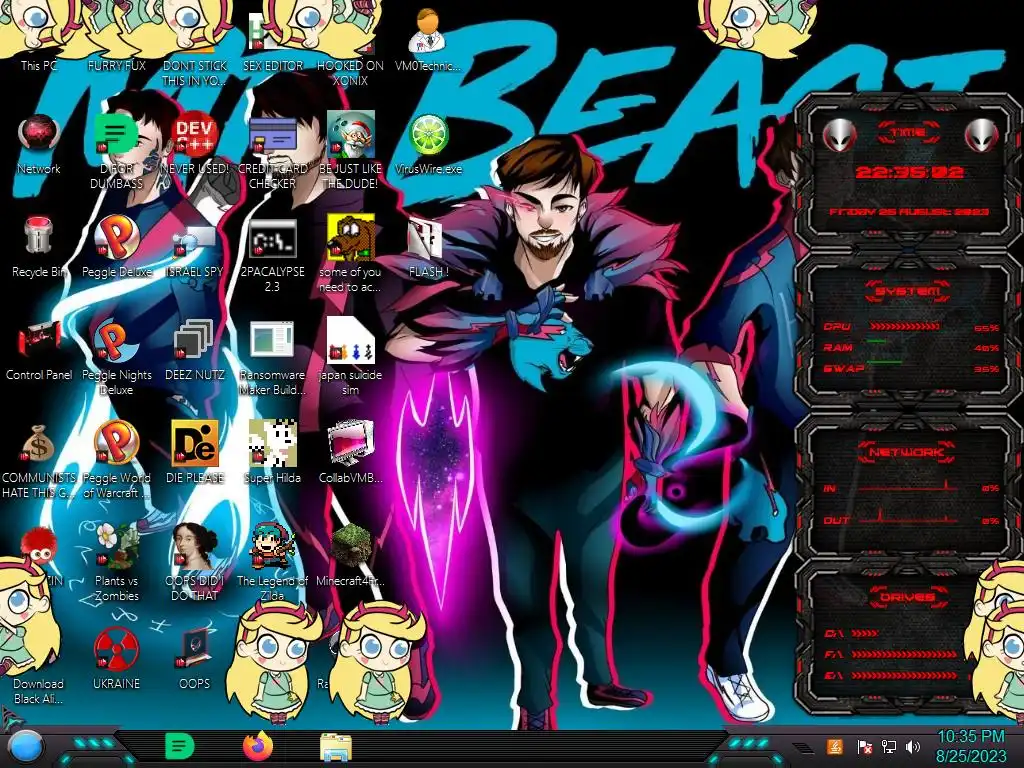Launch Control Panel from the desktop
Viewport: 1024px width, 768px height.
39,350
